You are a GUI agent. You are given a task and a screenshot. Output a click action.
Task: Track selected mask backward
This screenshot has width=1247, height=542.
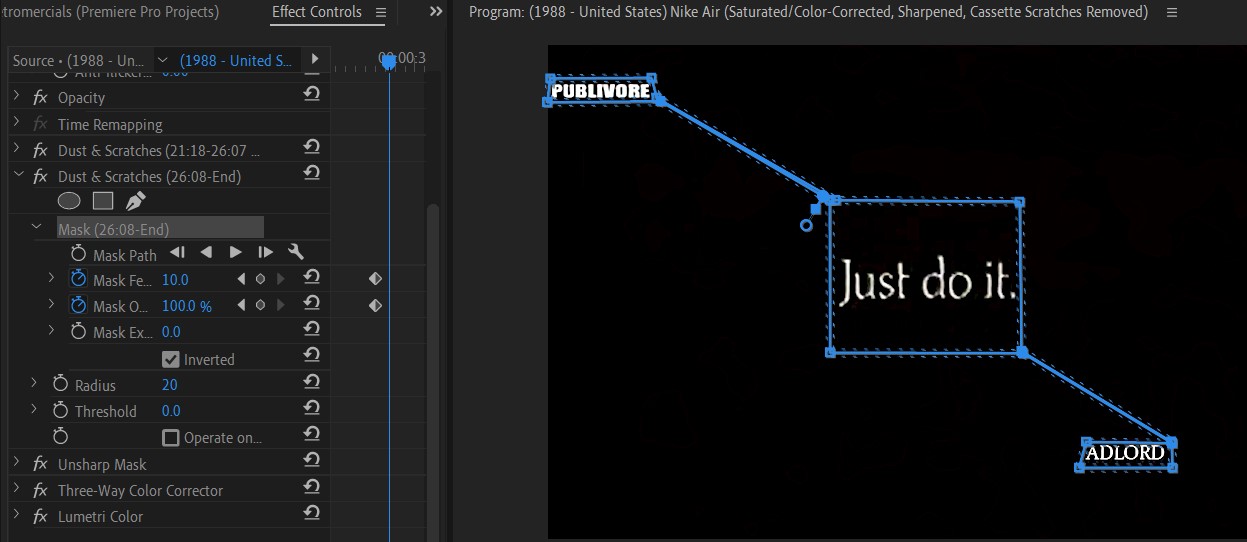point(207,254)
